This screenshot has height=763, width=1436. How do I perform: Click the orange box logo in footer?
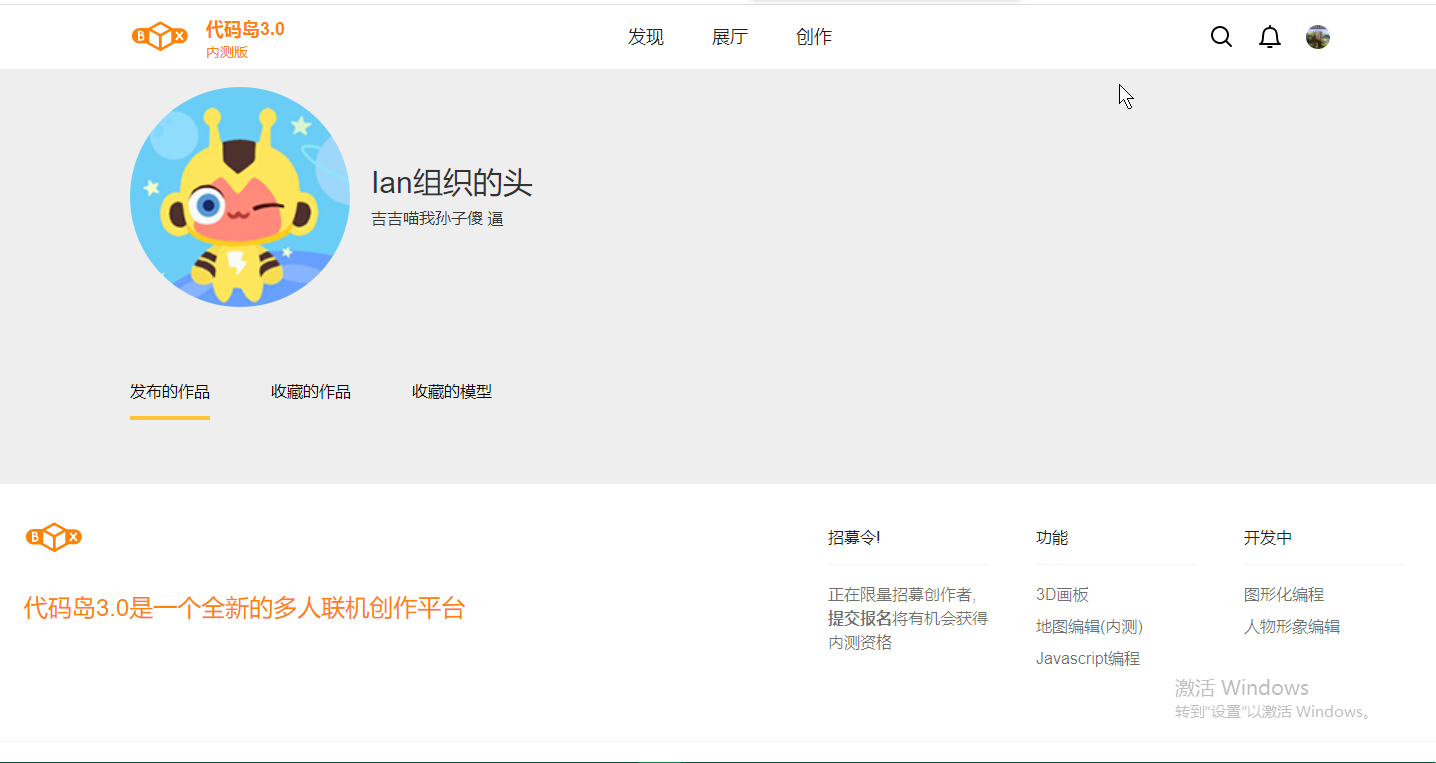[x=54, y=537]
